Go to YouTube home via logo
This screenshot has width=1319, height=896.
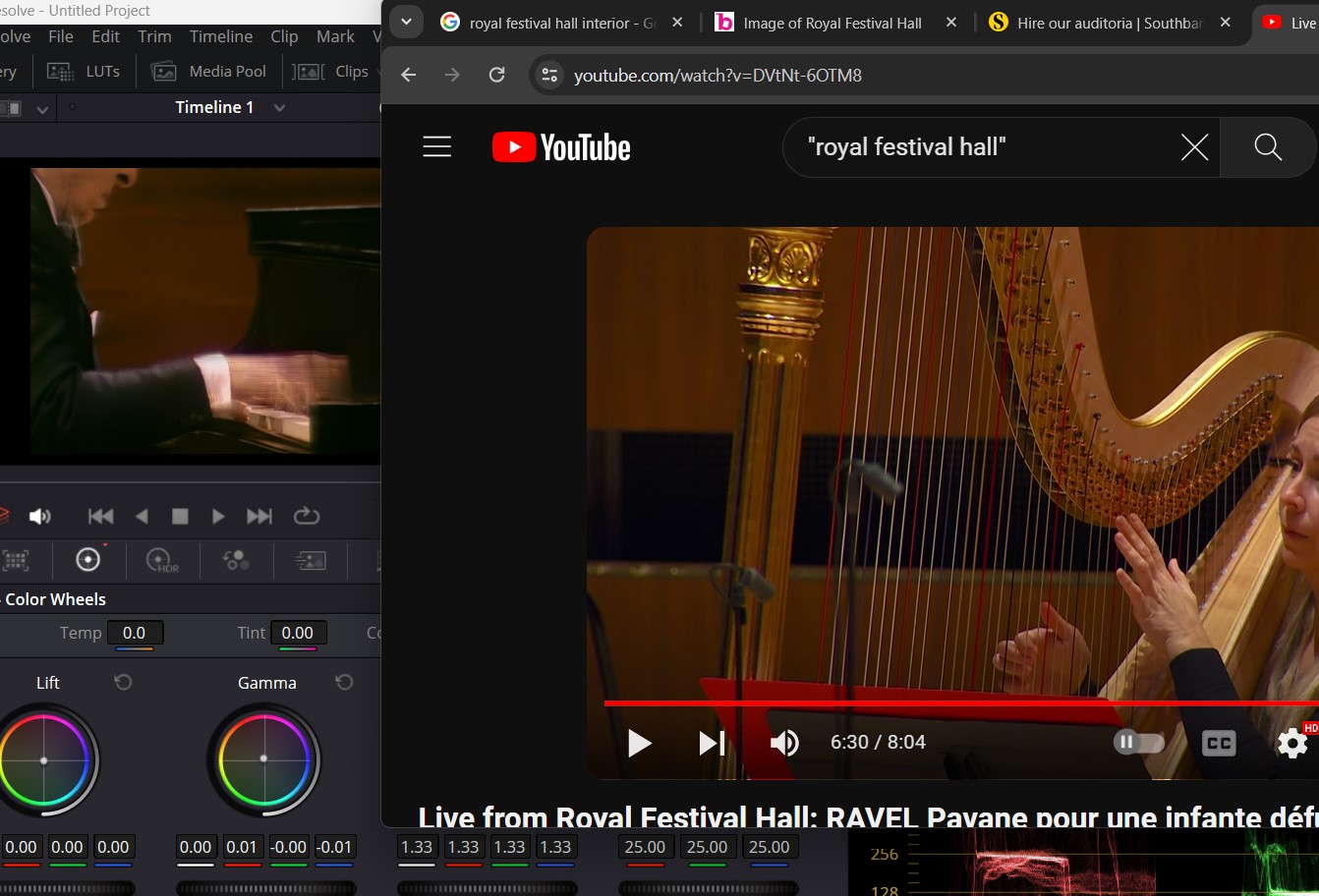(561, 147)
